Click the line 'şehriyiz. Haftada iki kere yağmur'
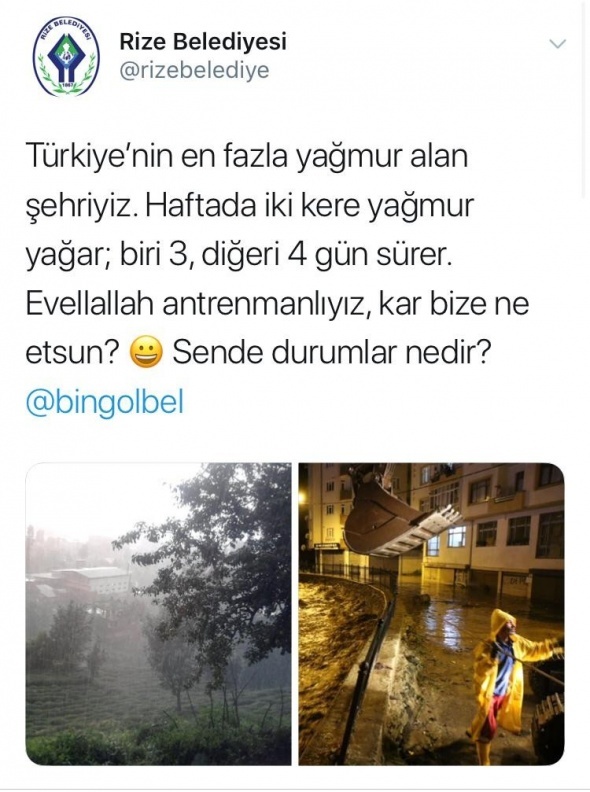590x792 pixels. click(x=250, y=206)
